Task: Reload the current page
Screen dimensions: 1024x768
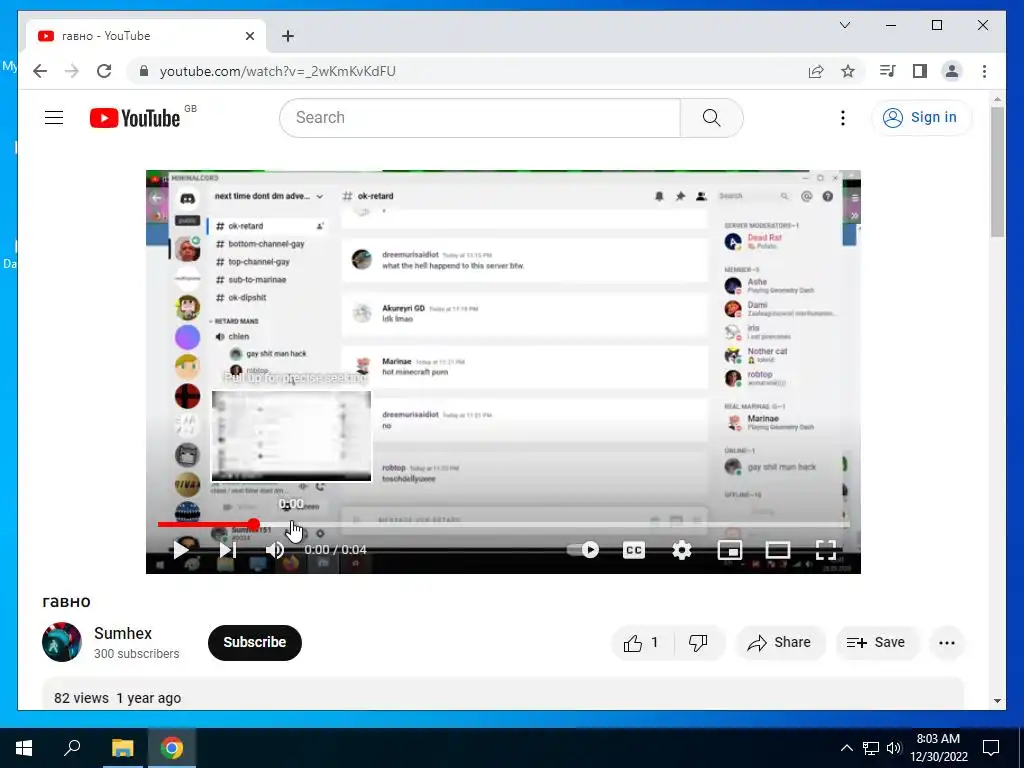Action: [x=104, y=71]
